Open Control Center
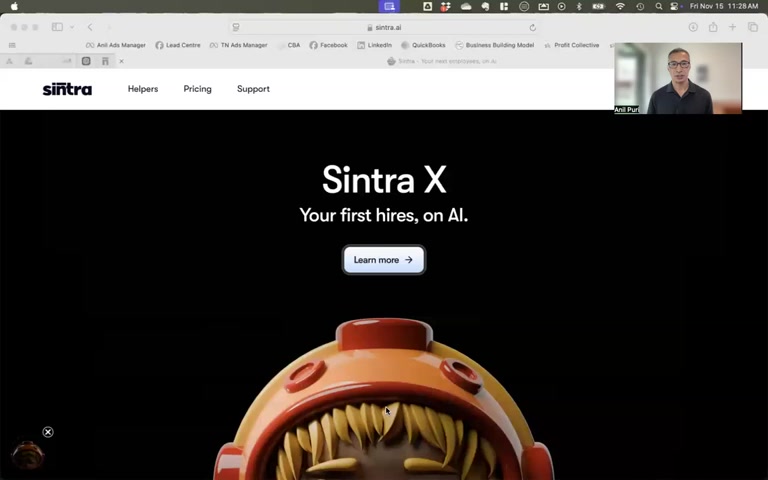 pos(674,6)
